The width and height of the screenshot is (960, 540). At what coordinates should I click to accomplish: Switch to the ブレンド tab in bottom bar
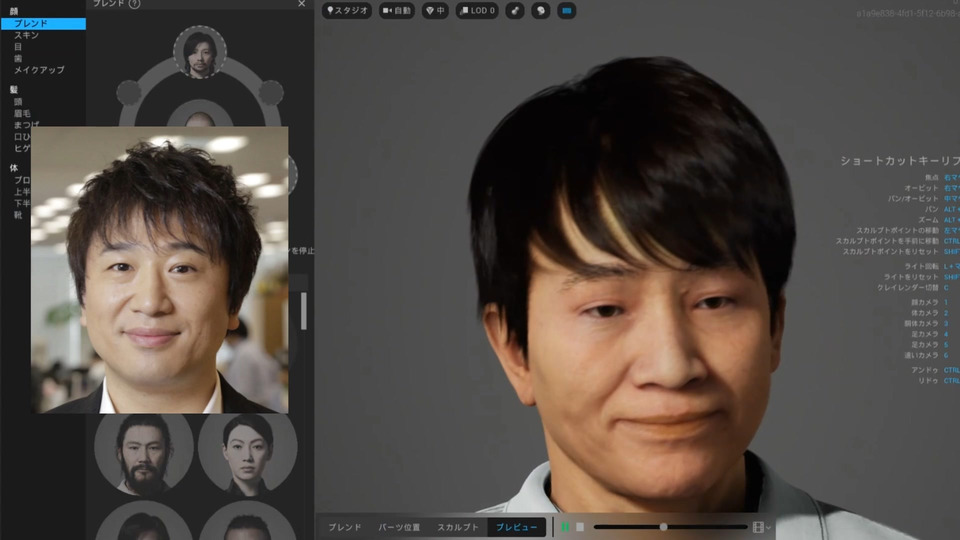345,527
